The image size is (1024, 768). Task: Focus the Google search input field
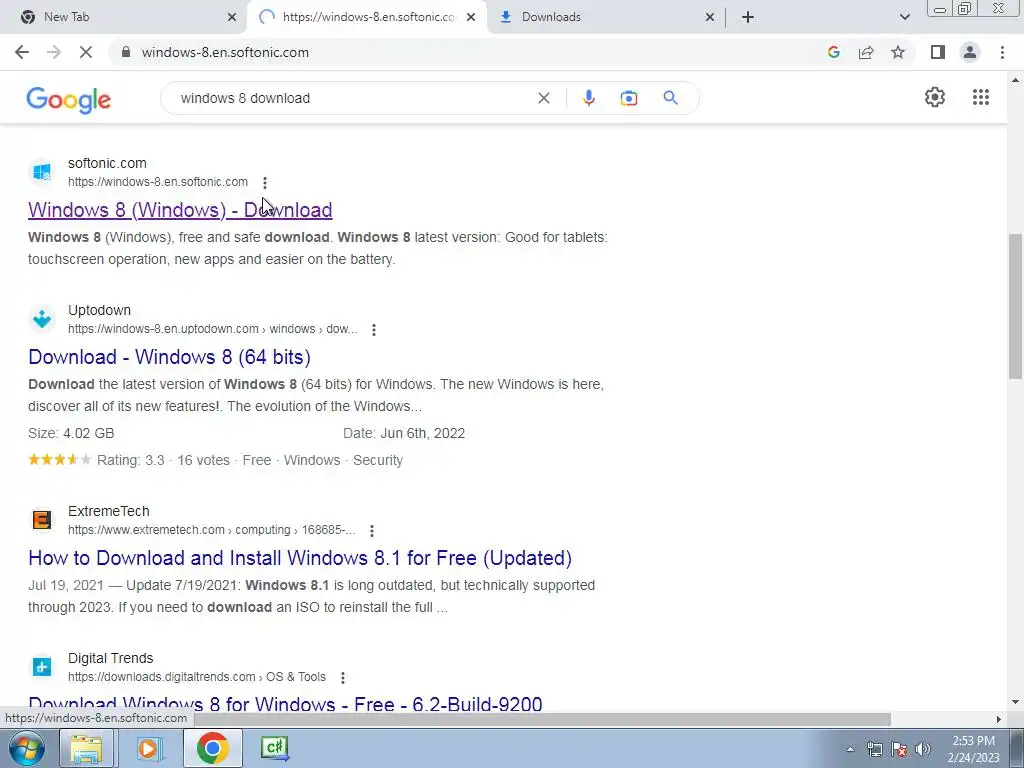353,98
